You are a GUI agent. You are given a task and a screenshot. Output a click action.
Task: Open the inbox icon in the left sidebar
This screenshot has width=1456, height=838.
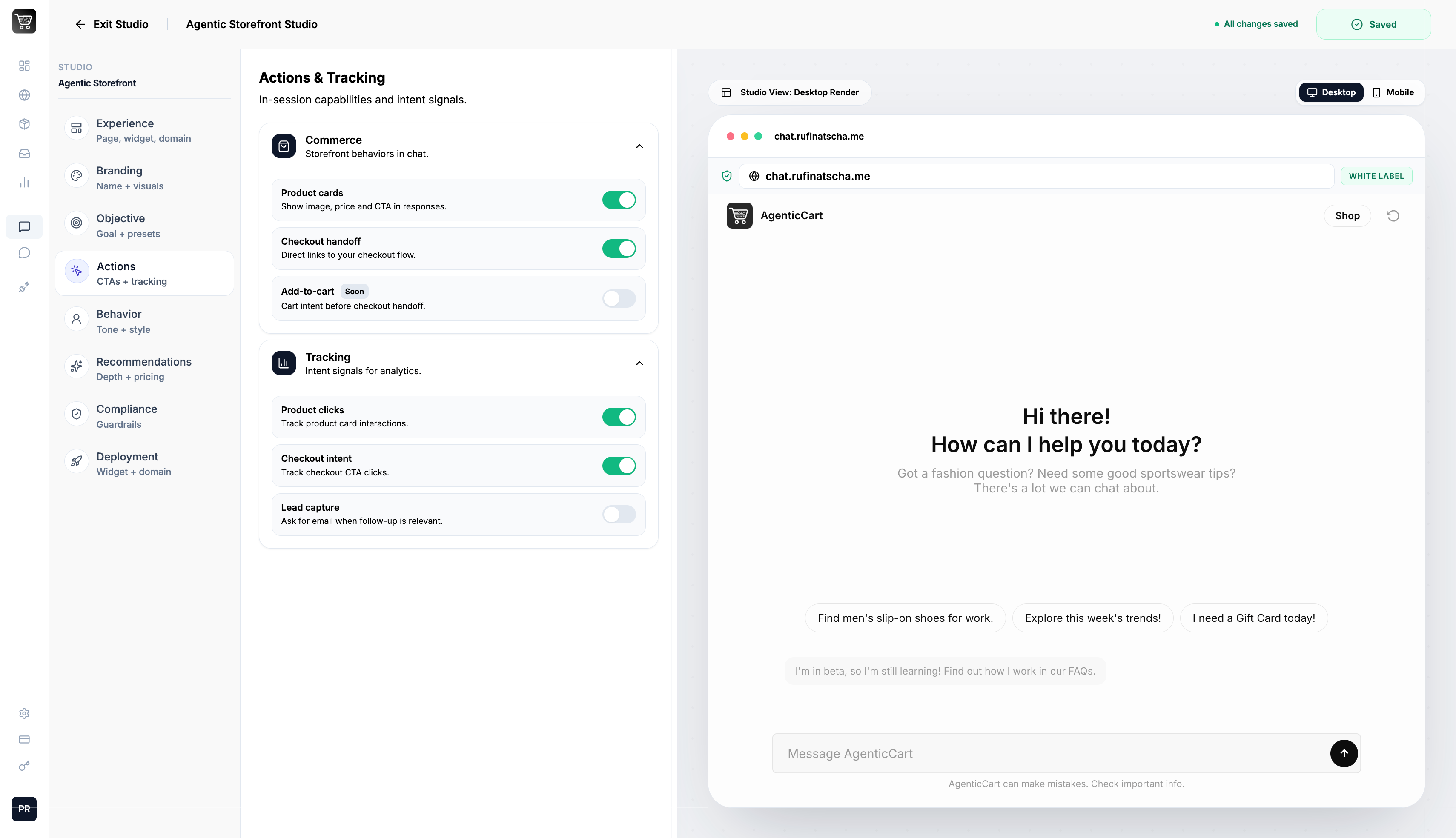(24, 152)
